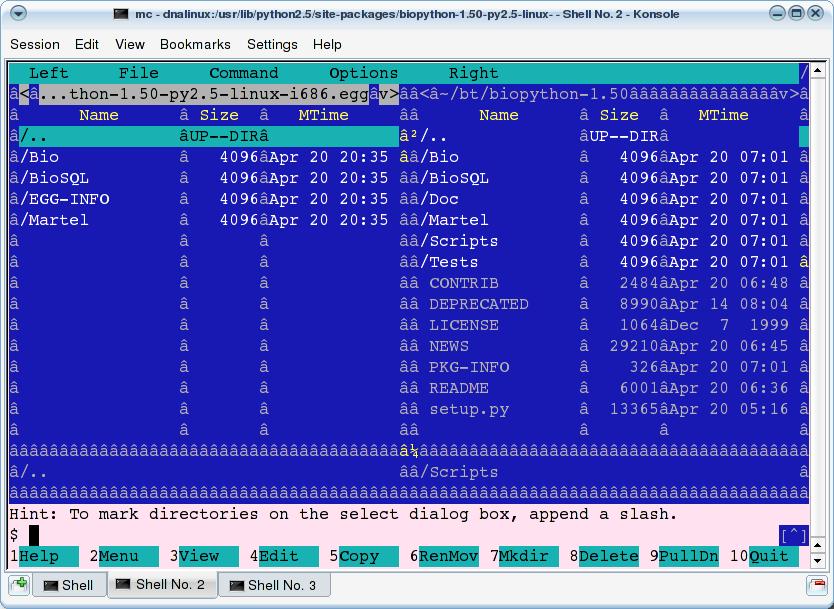
Task: Select /BioSQL in the right panel
Action: point(604,178)
